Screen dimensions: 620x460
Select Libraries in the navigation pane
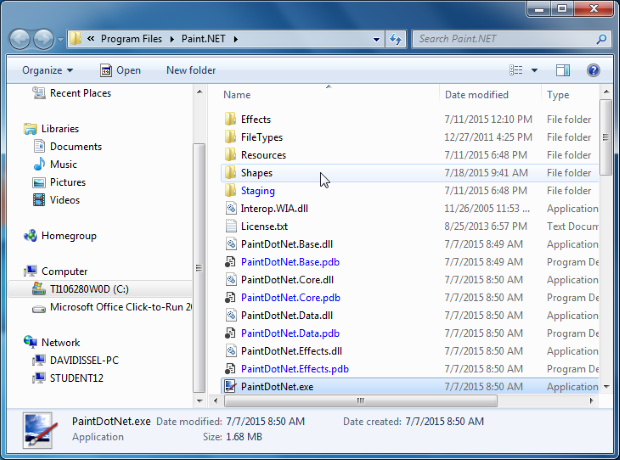pyautogui.click(x=60, y=129)
